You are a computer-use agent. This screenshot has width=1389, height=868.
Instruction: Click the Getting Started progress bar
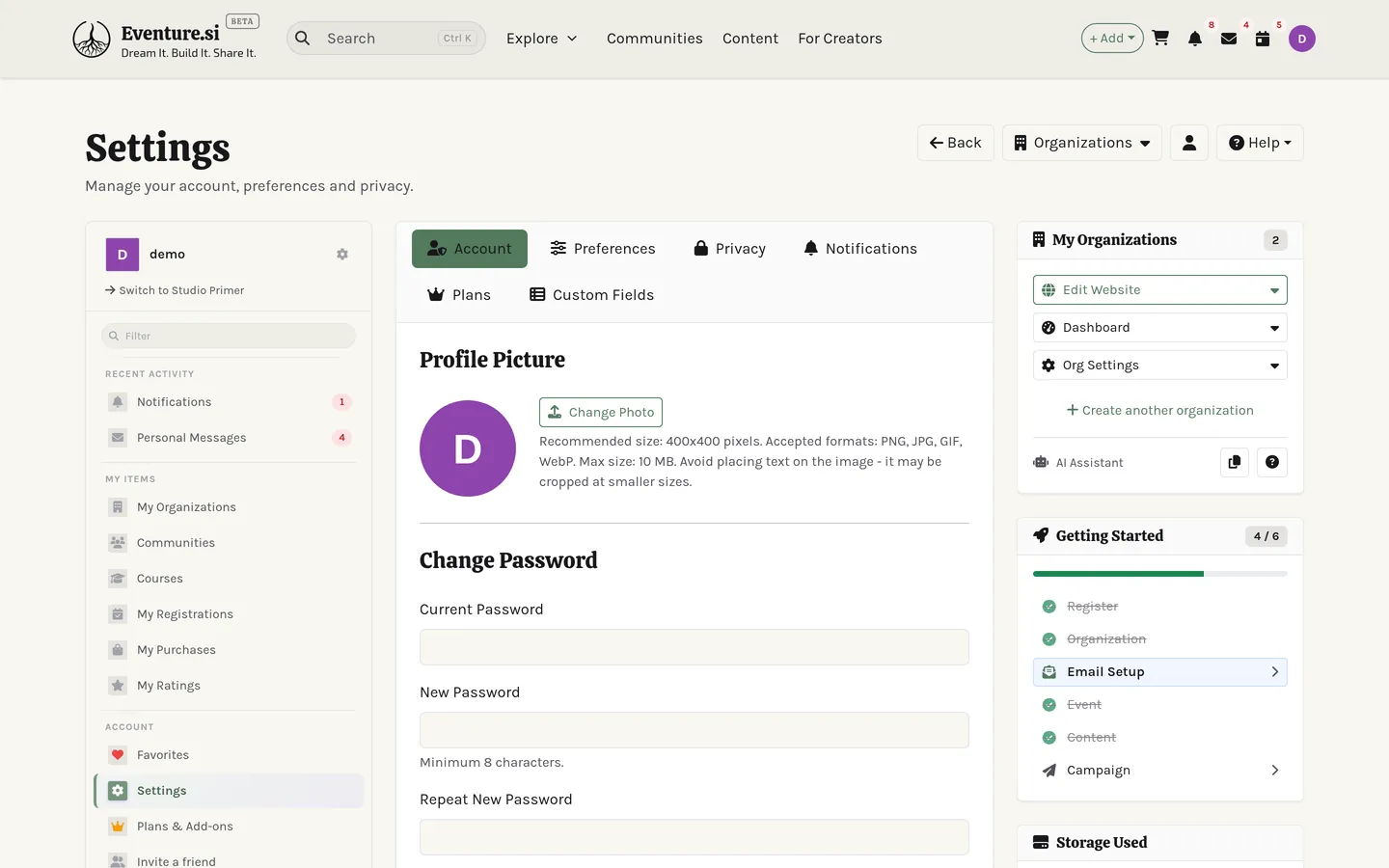pos(1160,574)
